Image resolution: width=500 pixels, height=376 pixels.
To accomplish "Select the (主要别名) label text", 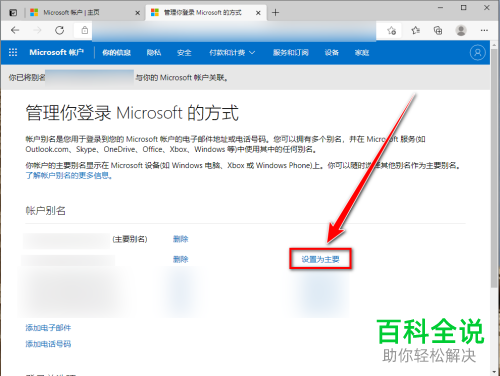I will pos(130,239).
